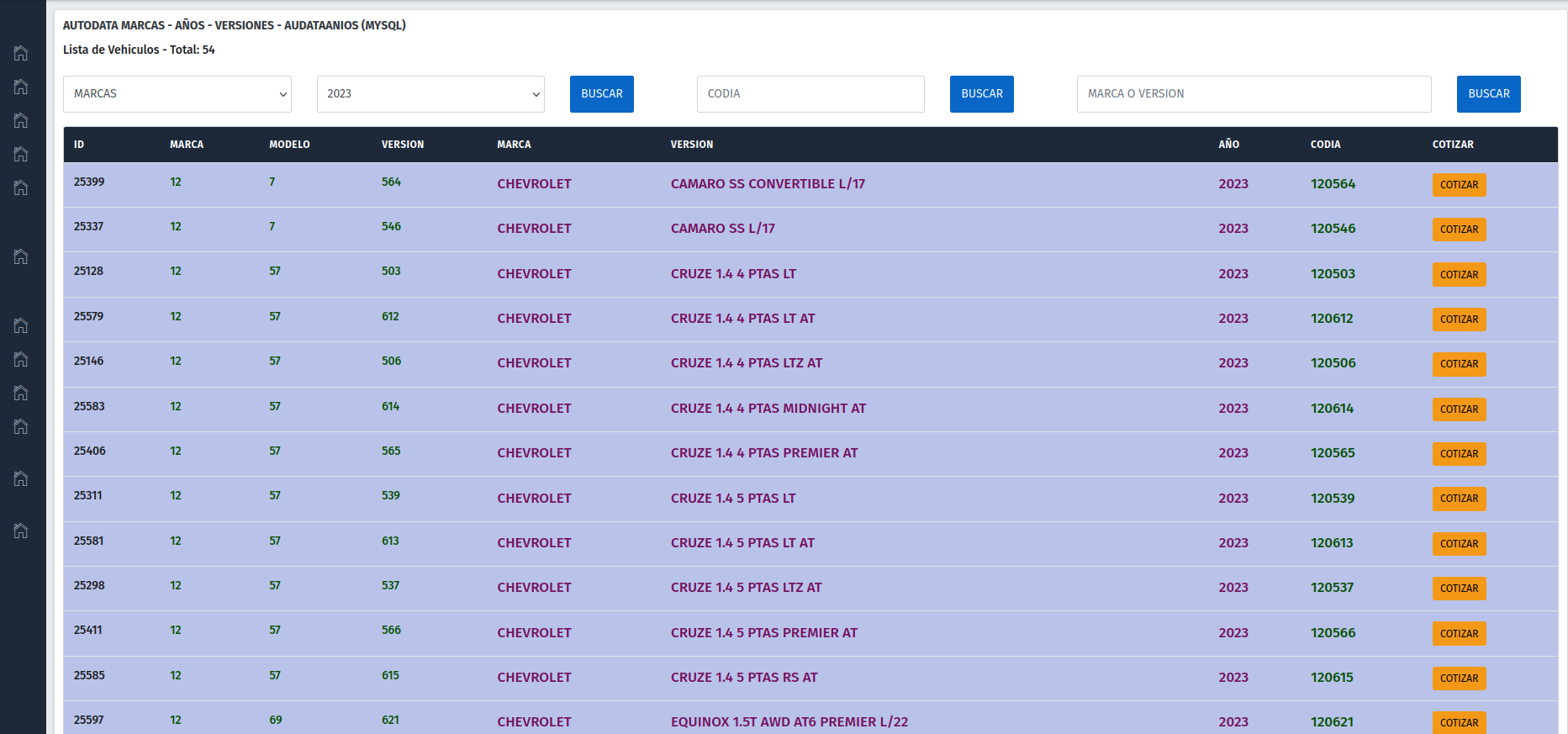The image size is (1568, 734).
Task: Click version text CRUZE 1.4 5 PTAS RS AT
Action: [744, 677]
